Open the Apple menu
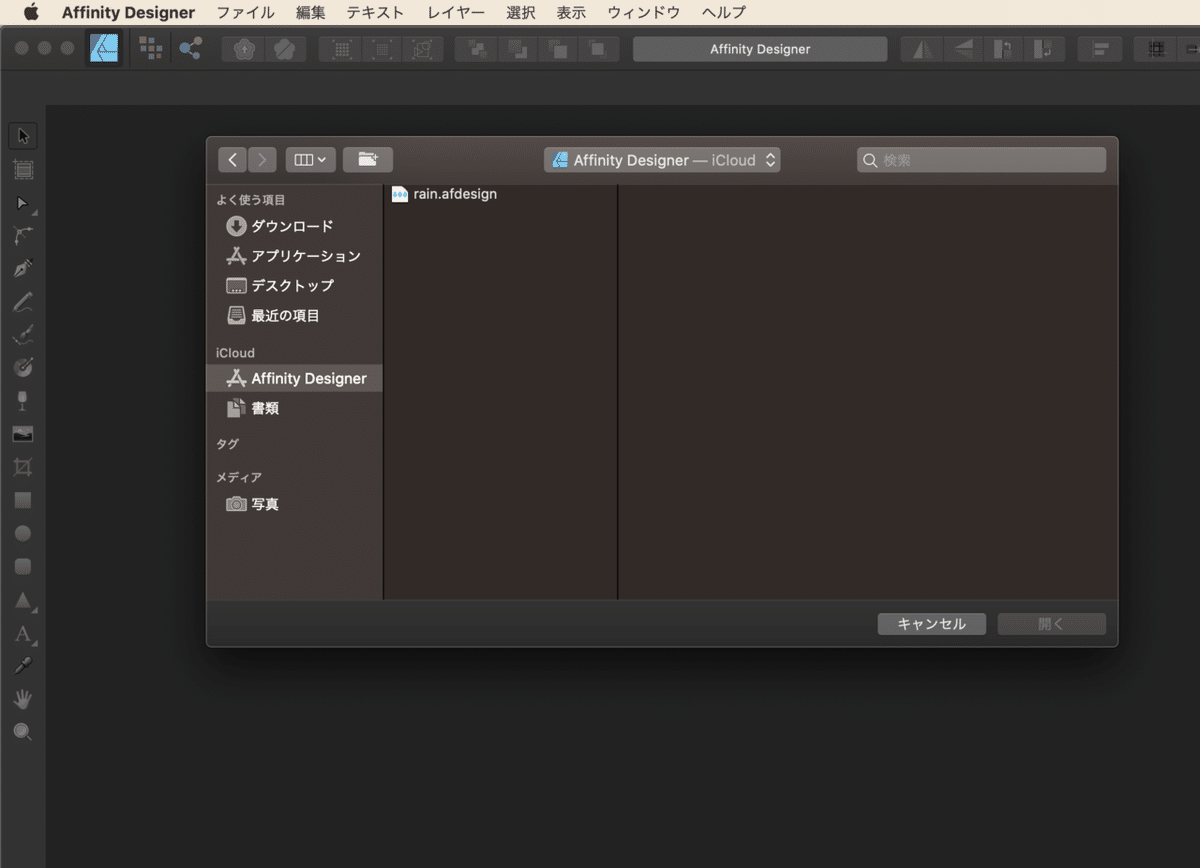 pyautogui.click(x=30, y=12)
